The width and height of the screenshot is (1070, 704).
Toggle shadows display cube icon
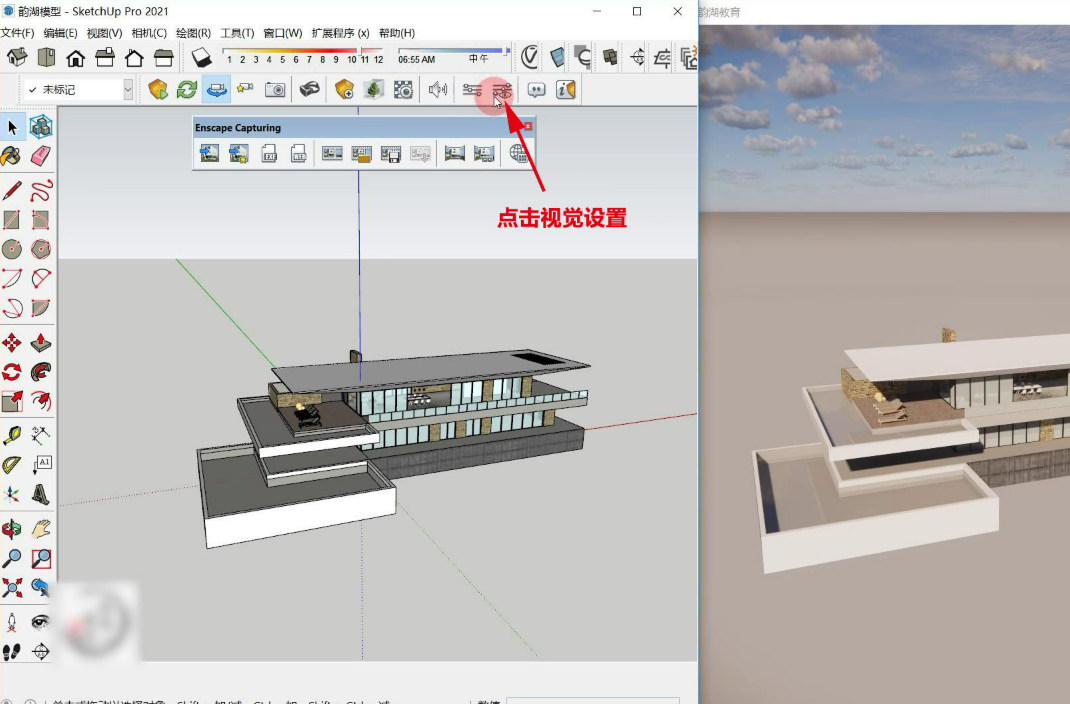201,57
